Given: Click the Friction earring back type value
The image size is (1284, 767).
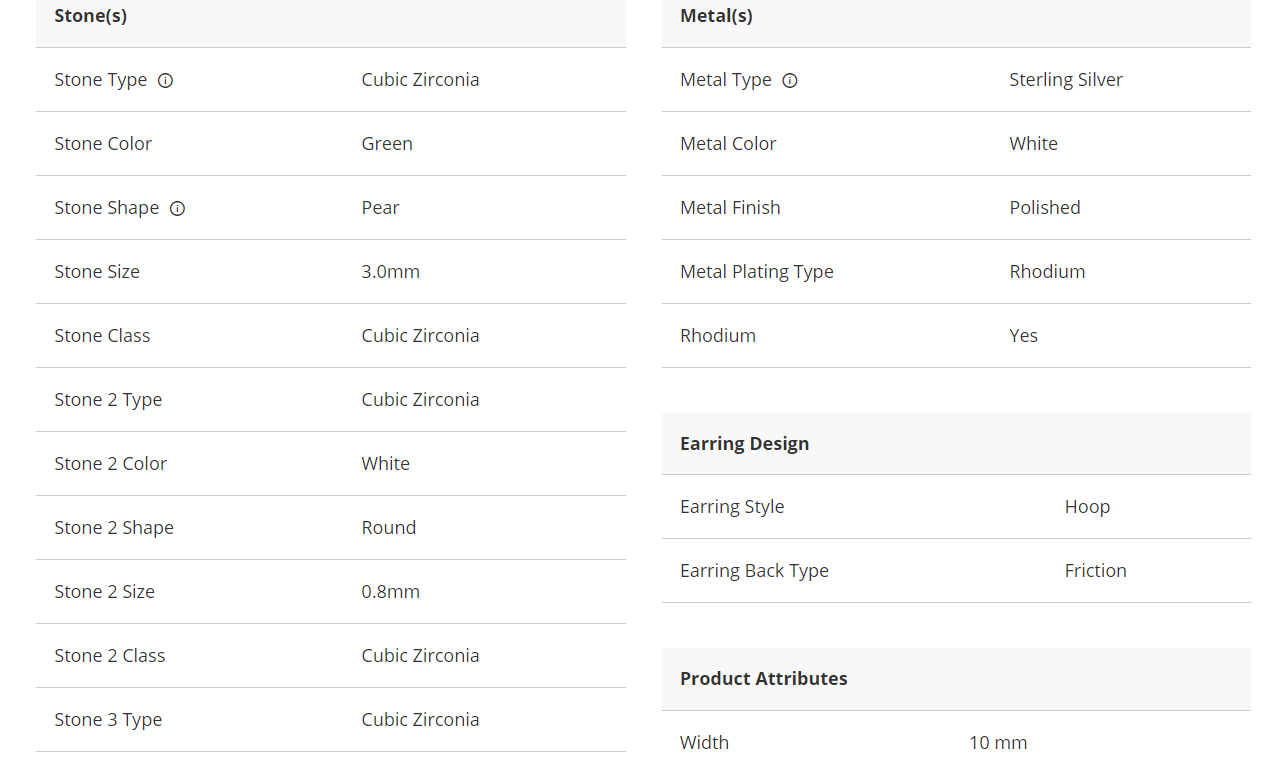Looking at the screenshot, I should click(x=1095, y=571).
